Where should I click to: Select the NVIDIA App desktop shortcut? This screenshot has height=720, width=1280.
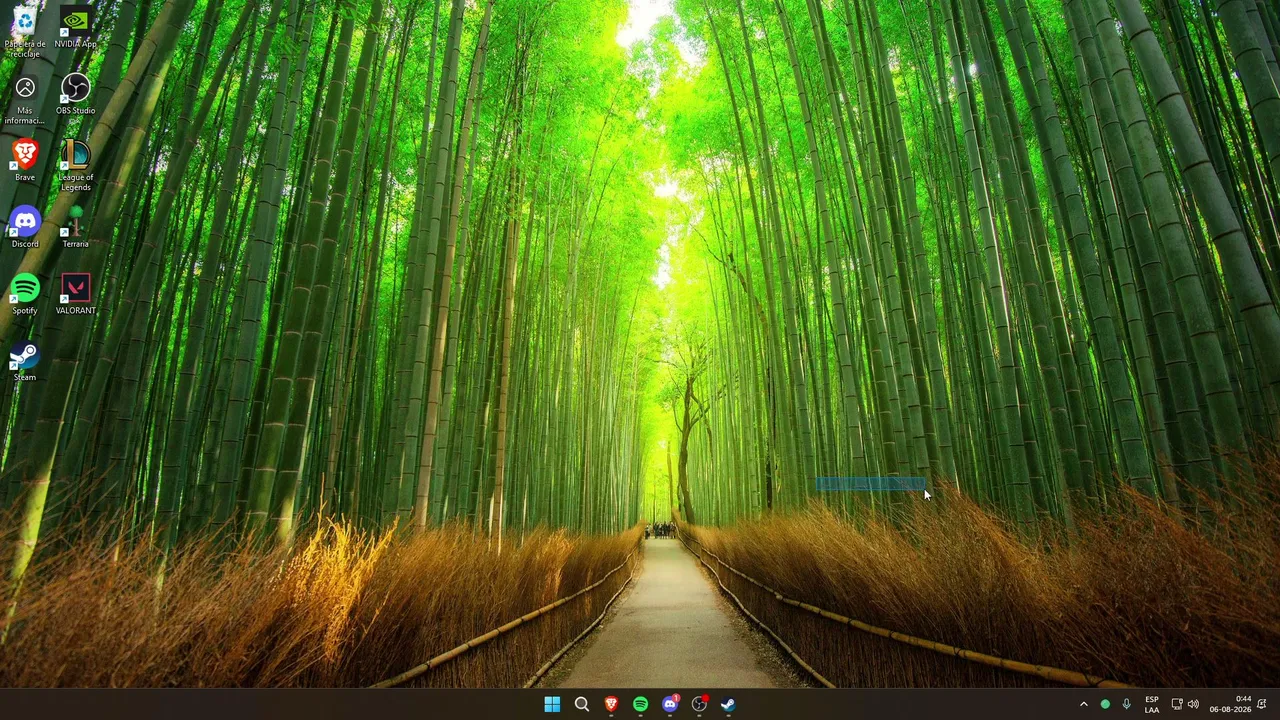coord(75,28)
